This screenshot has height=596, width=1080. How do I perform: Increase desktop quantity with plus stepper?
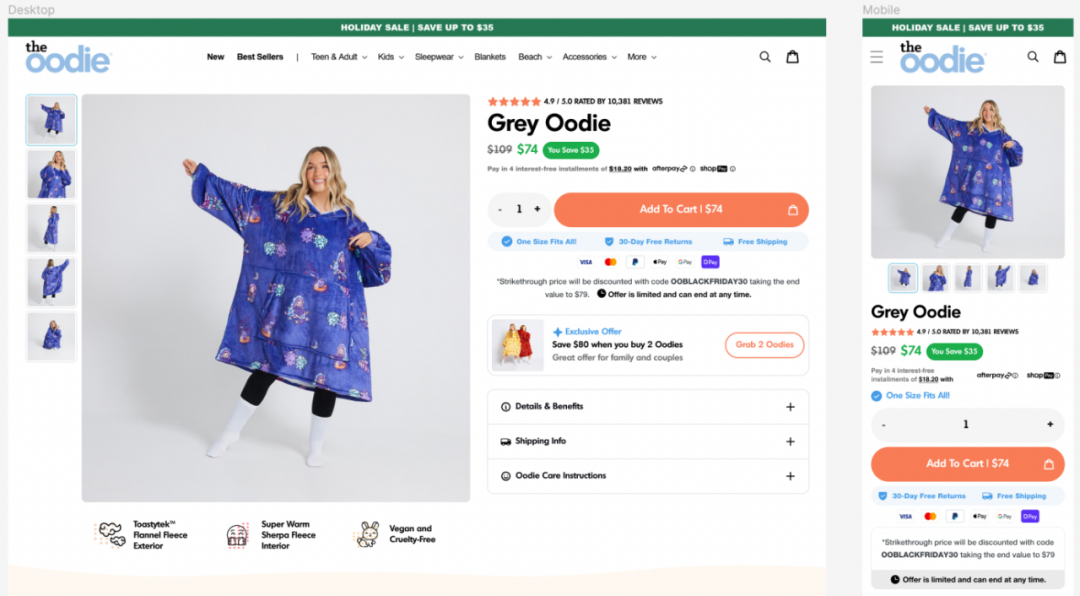[x=537, y=209]
